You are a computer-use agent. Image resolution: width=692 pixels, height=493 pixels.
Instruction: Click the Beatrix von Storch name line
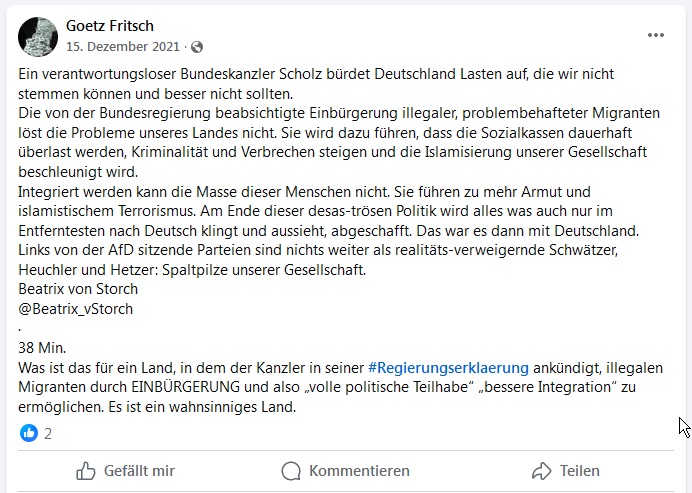[x=79, y=289]
